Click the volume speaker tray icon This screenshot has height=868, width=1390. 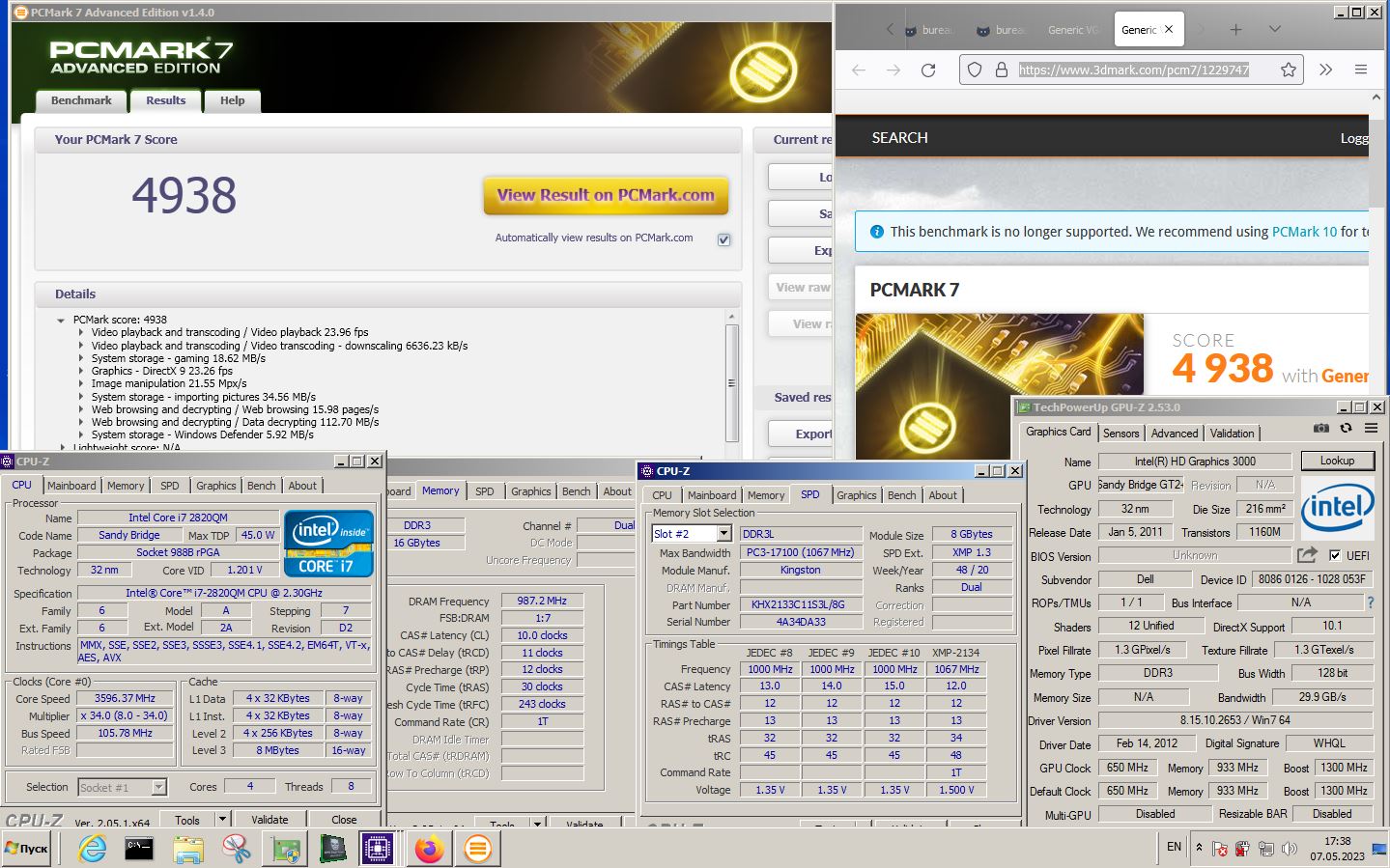1289,849
